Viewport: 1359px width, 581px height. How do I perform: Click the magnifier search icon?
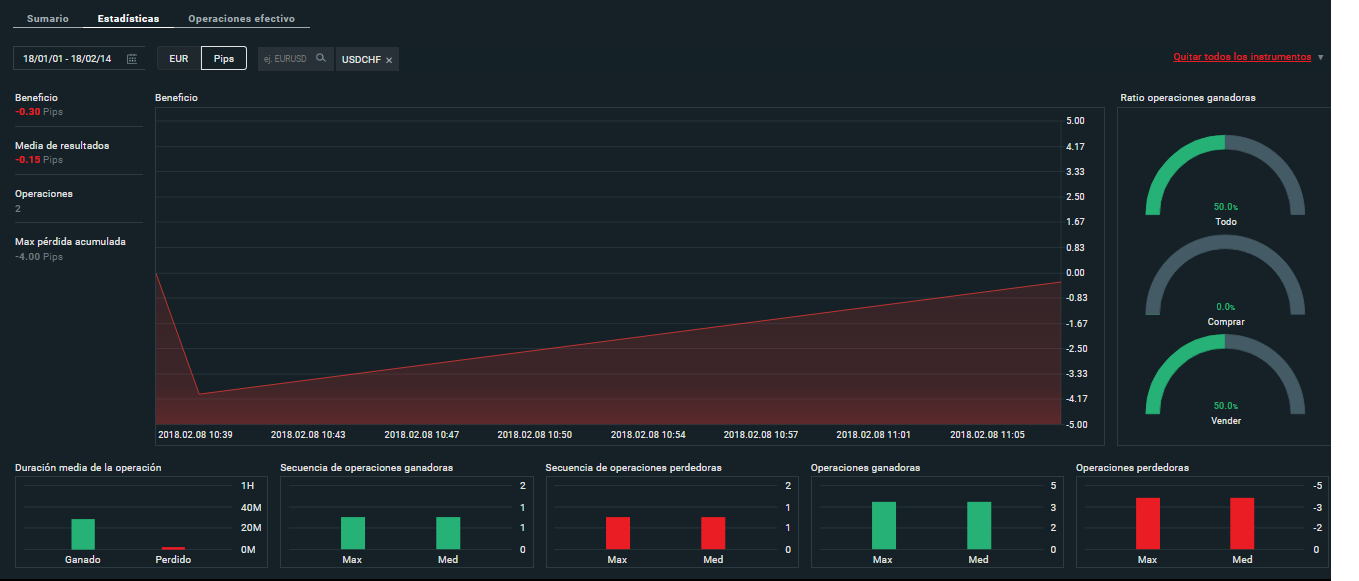(321, 58)
